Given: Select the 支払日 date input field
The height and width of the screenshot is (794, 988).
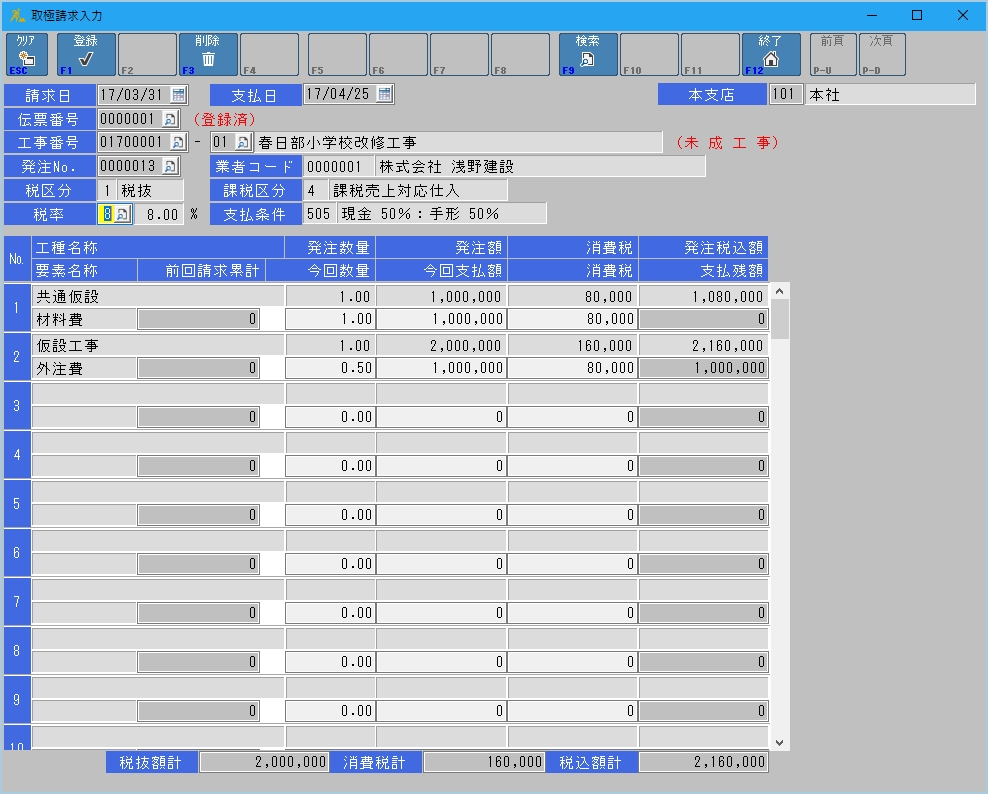Looking at the screenshot, I should [338, 95].
